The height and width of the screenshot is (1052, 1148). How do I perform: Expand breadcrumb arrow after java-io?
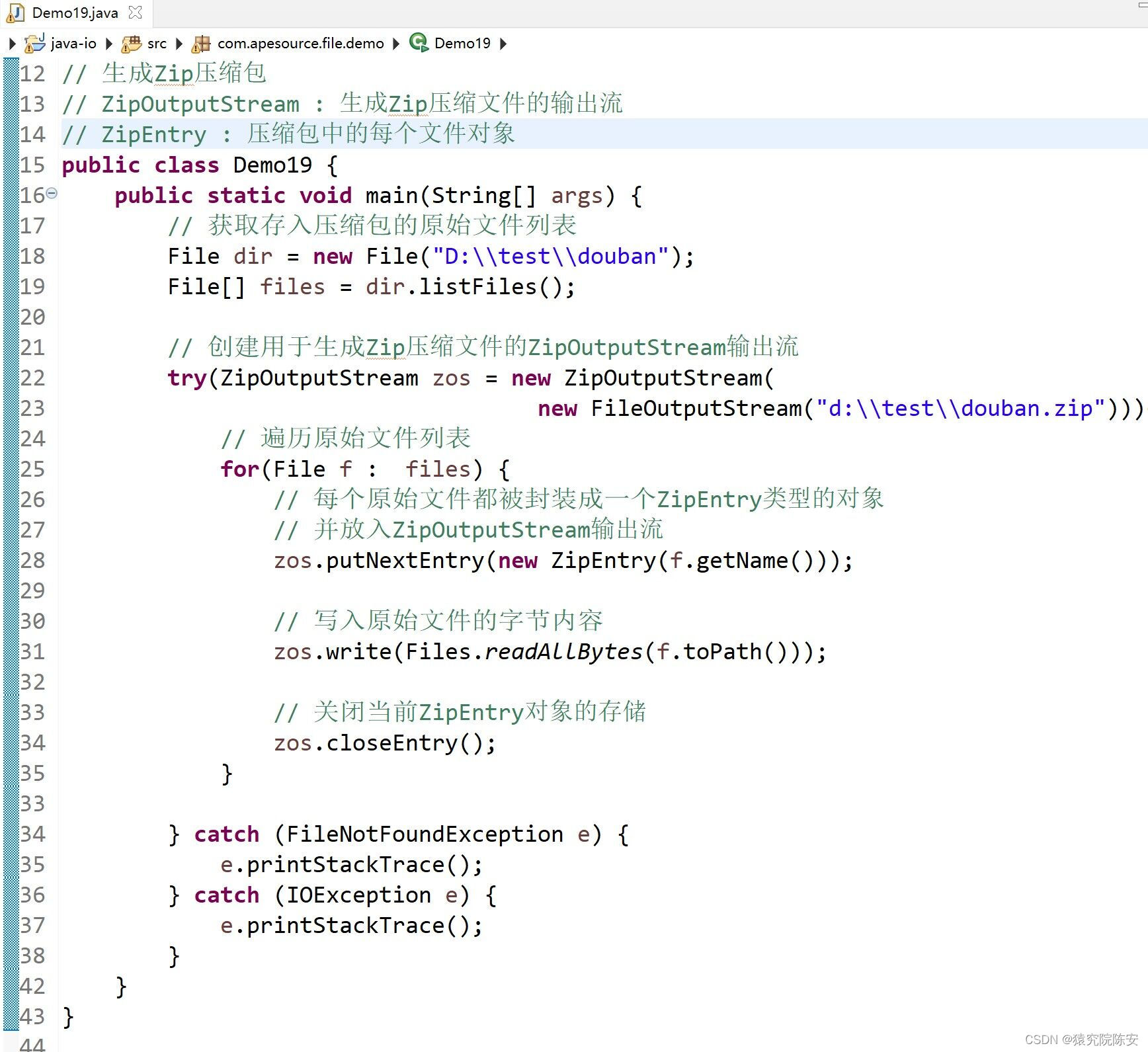click(109, 44)
